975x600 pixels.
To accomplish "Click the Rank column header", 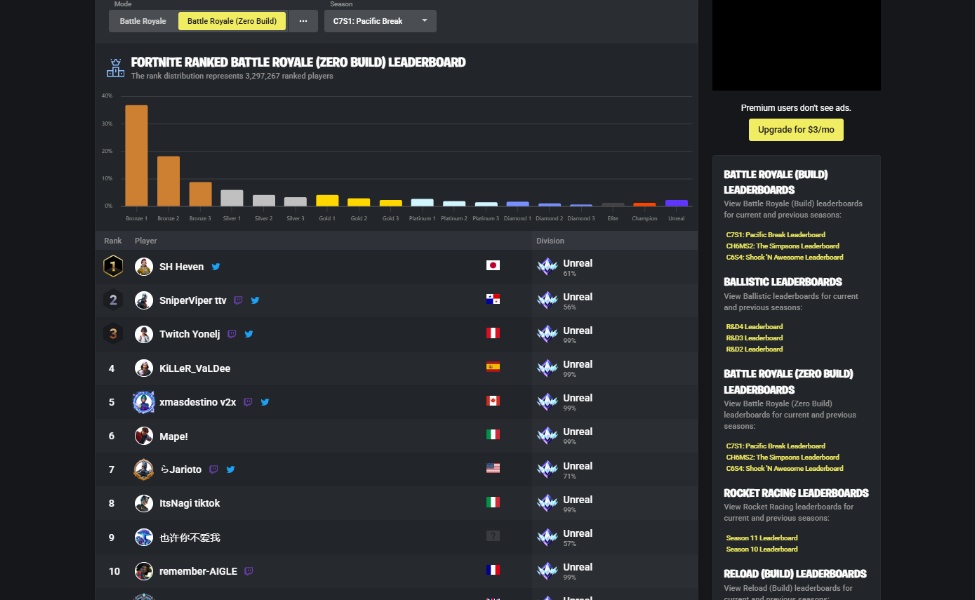I will [113, 241].
